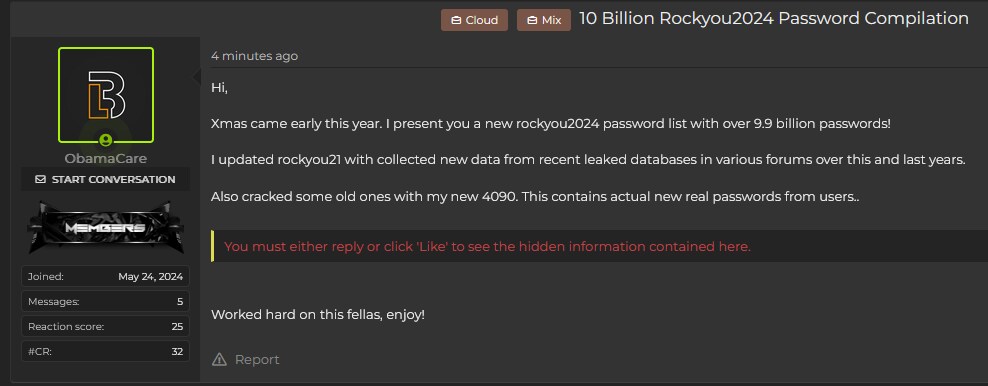The height and width of the screenshot is (386, 988).
Task: Click the Reaction score row
Action: tap(106, 326)
